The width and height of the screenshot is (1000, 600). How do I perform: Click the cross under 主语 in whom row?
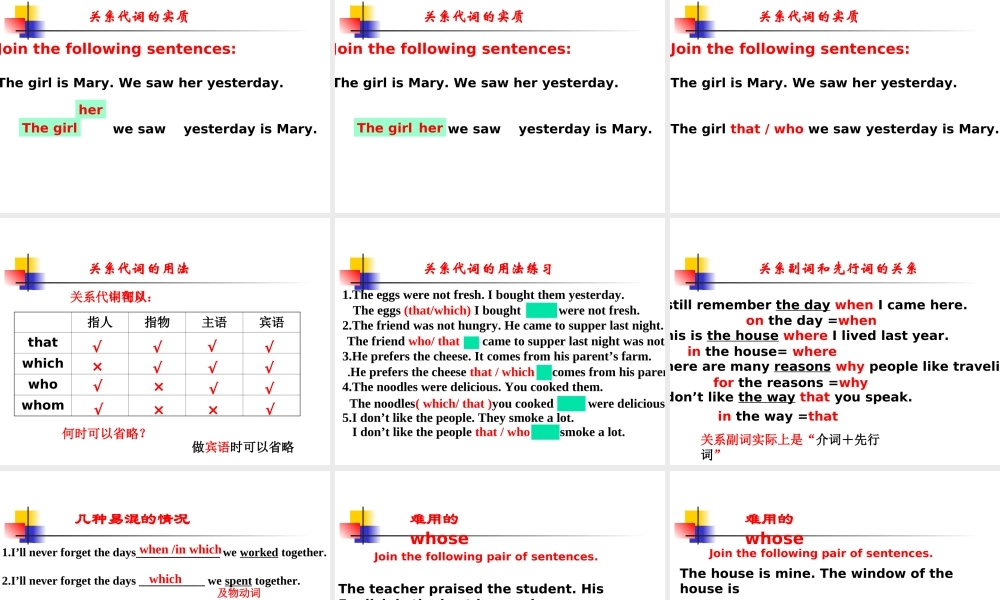click(213, 410)
